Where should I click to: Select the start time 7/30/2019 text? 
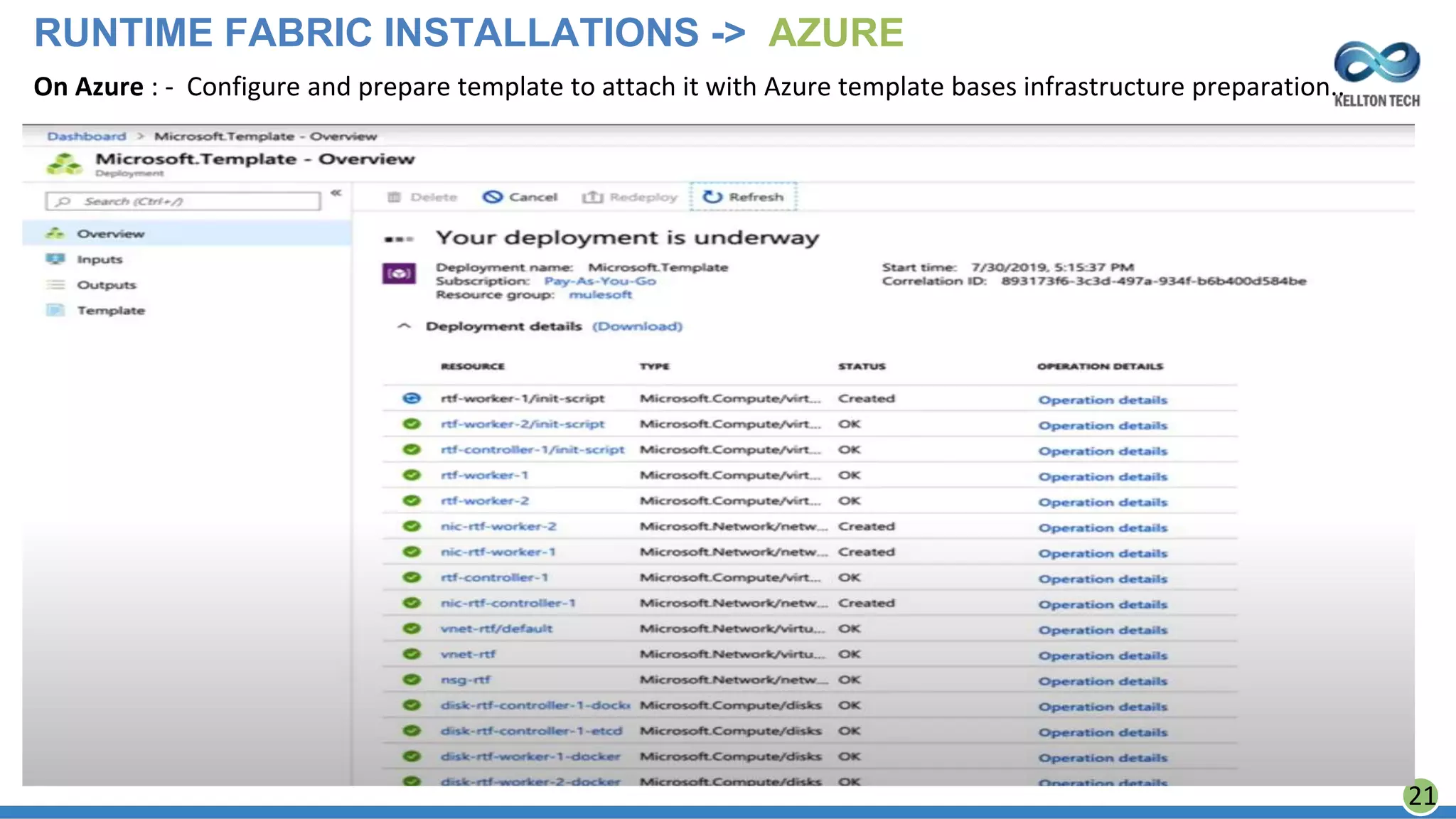(x=1053, y=267)
